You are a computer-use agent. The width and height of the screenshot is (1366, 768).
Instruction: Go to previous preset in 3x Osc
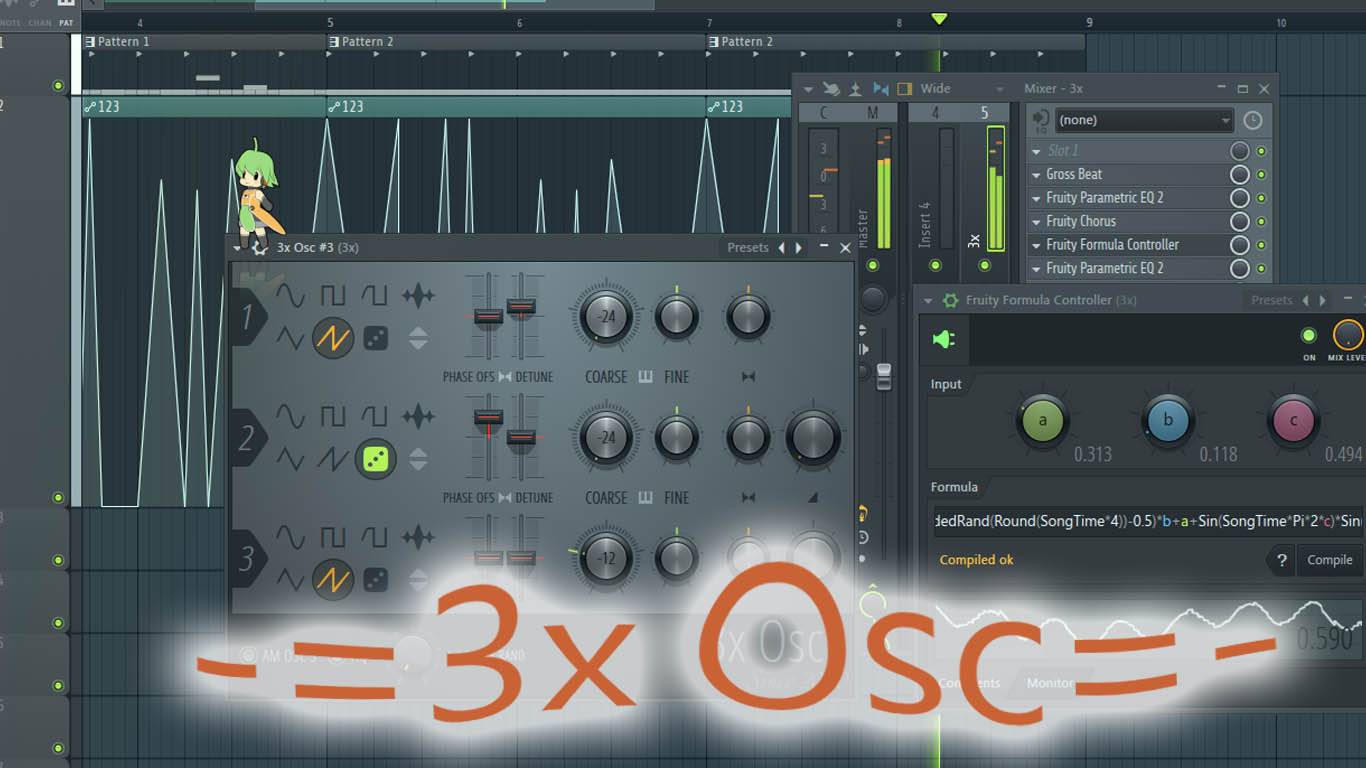coord(782,247)
